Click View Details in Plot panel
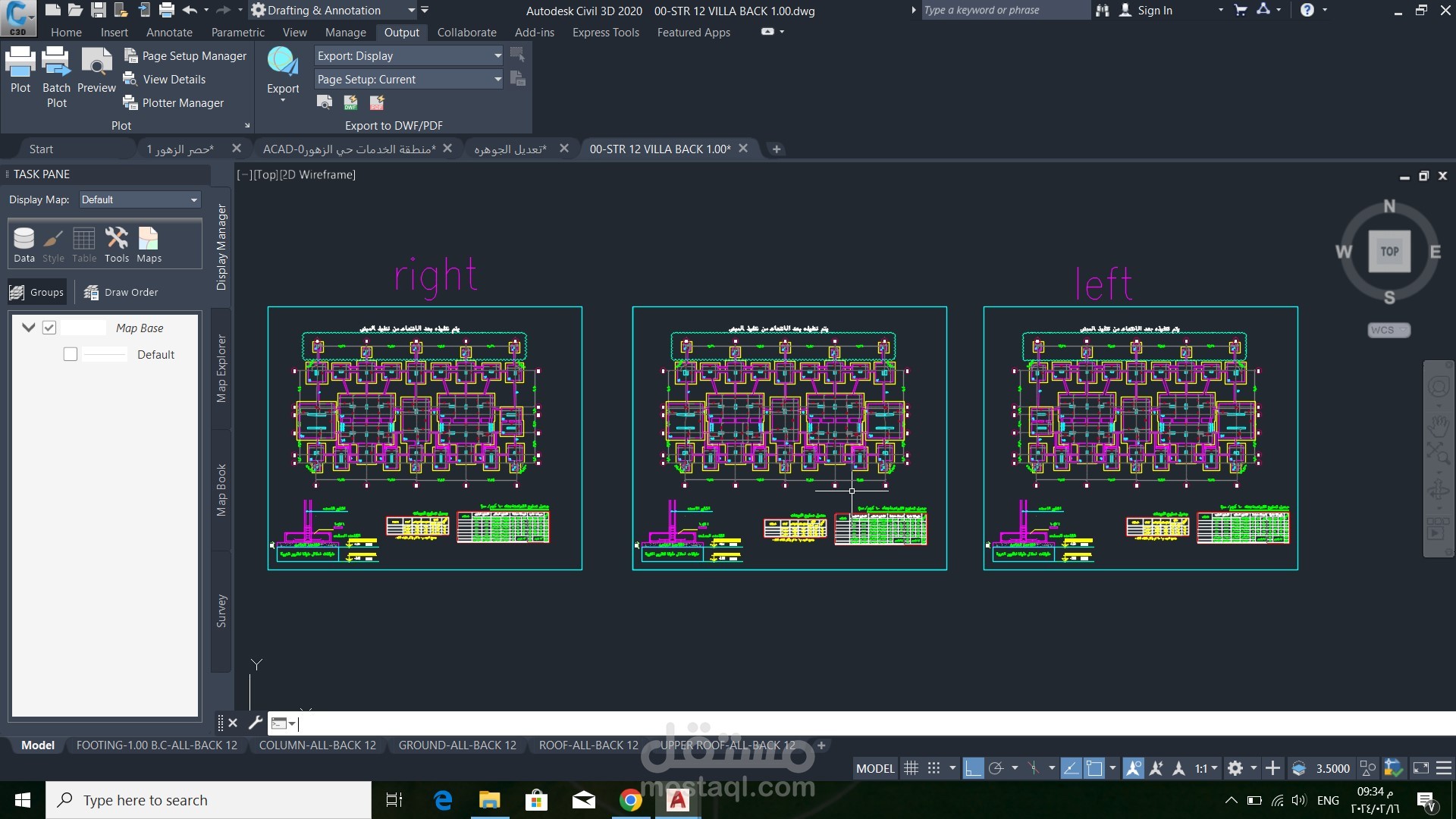 pos(165,80)
